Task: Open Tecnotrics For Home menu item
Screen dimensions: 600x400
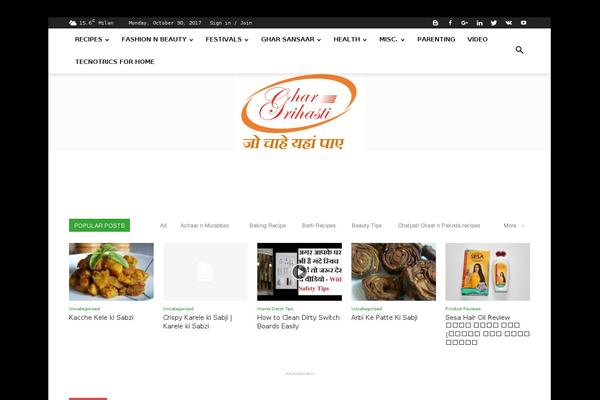Action: (x=115, y=62)
